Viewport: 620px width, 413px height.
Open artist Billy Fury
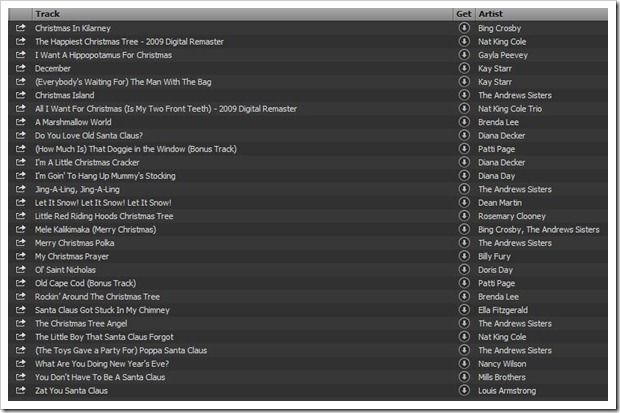494,256
